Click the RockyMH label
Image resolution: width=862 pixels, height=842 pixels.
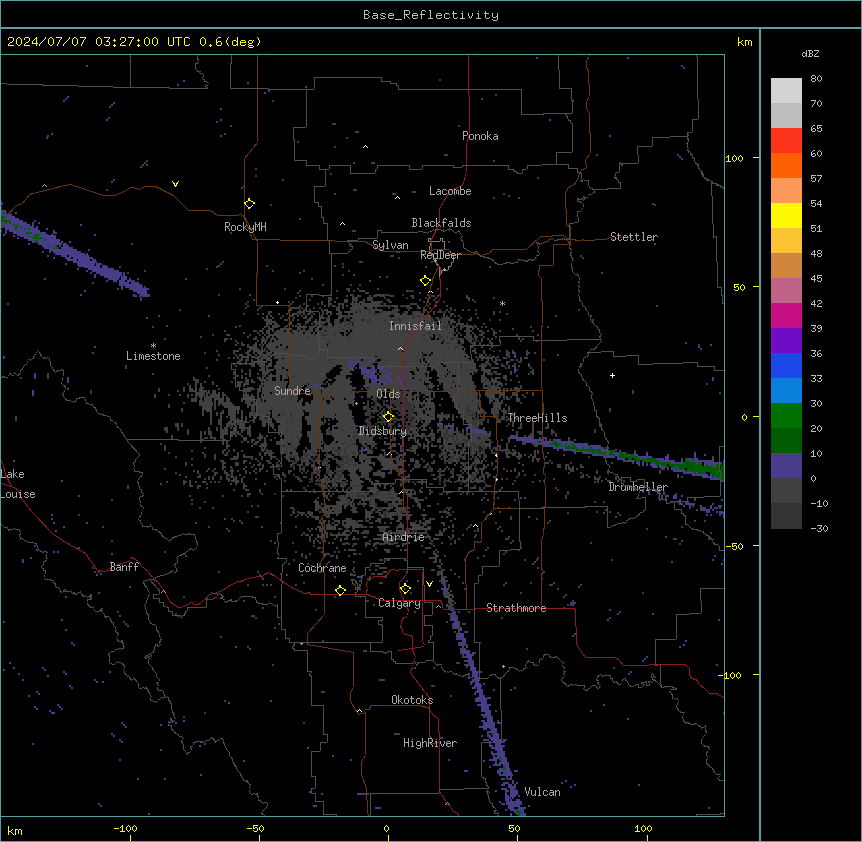(245, 227)
